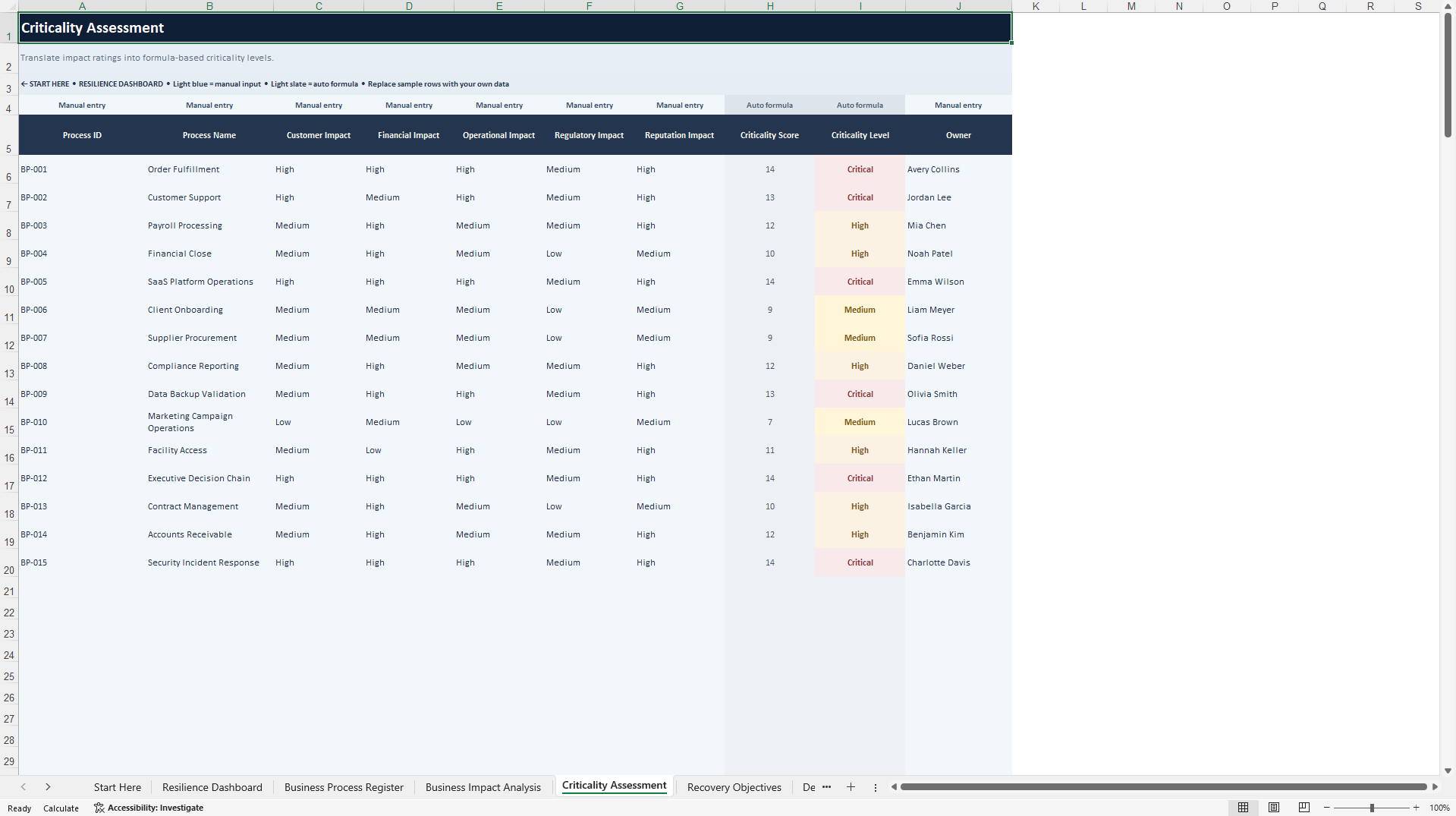Select owner cell Charlotte Davis
The width and height of the screenshot is (1456, 816).
pyautogui.click(x=958, y=562)
